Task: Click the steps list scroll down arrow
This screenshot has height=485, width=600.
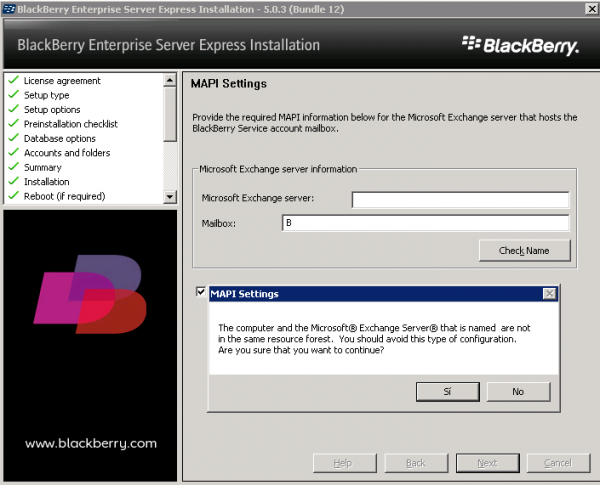Action: click(x=170, y=197)
